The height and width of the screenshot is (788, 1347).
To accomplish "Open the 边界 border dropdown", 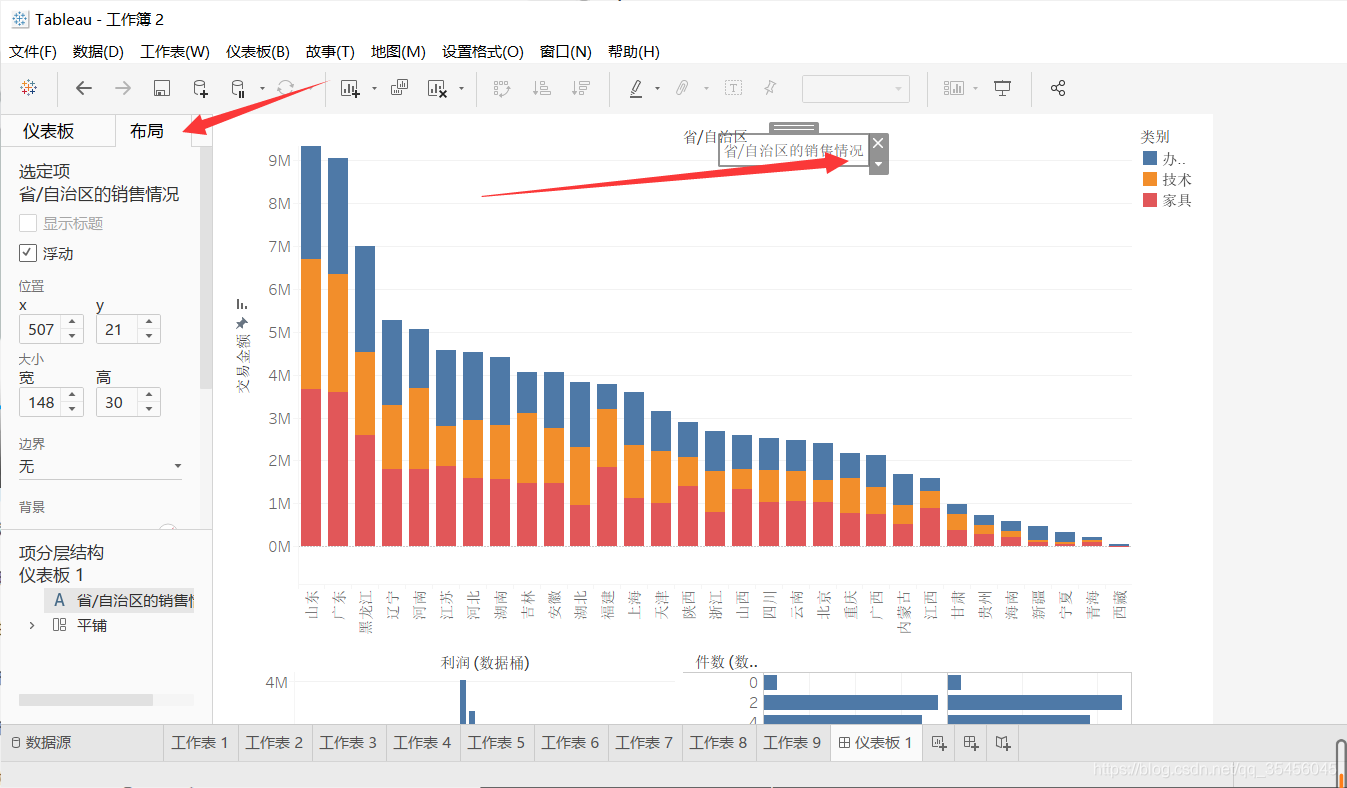I will point(101,466).
